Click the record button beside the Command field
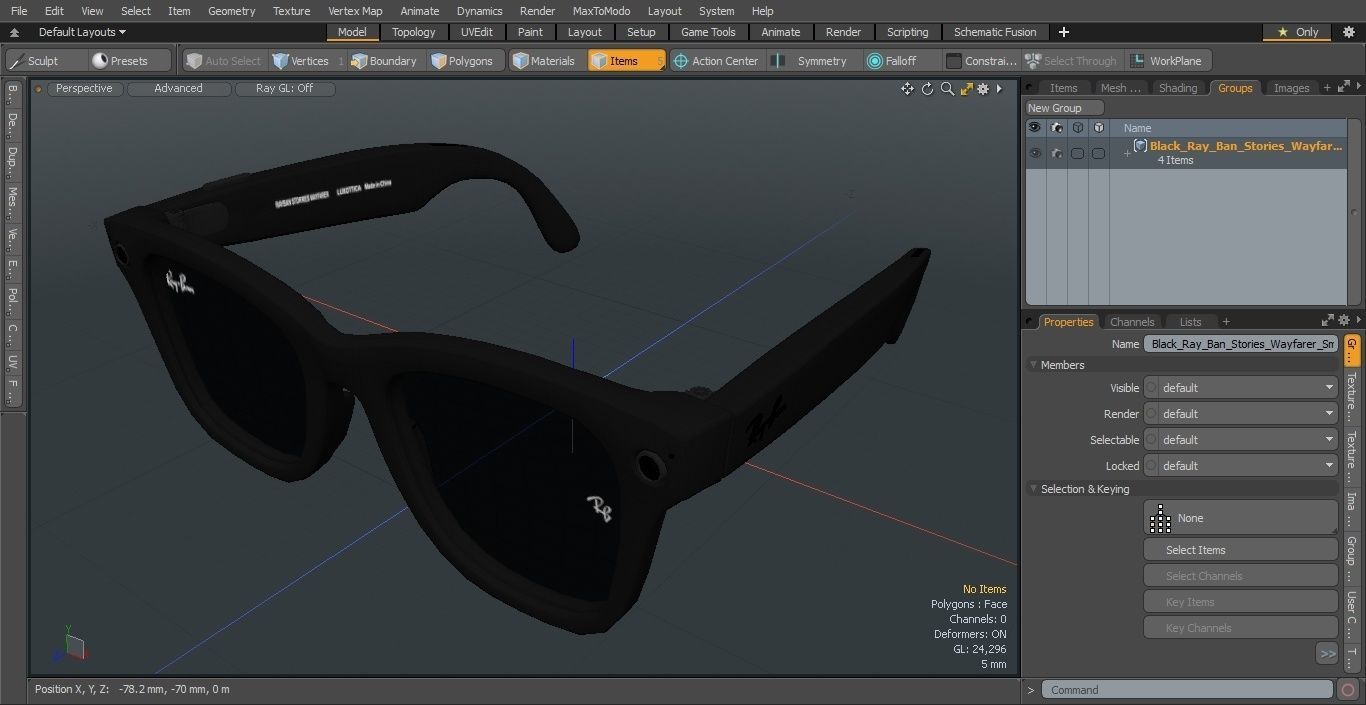The image size is (1366, 705). pos(1348,690)
